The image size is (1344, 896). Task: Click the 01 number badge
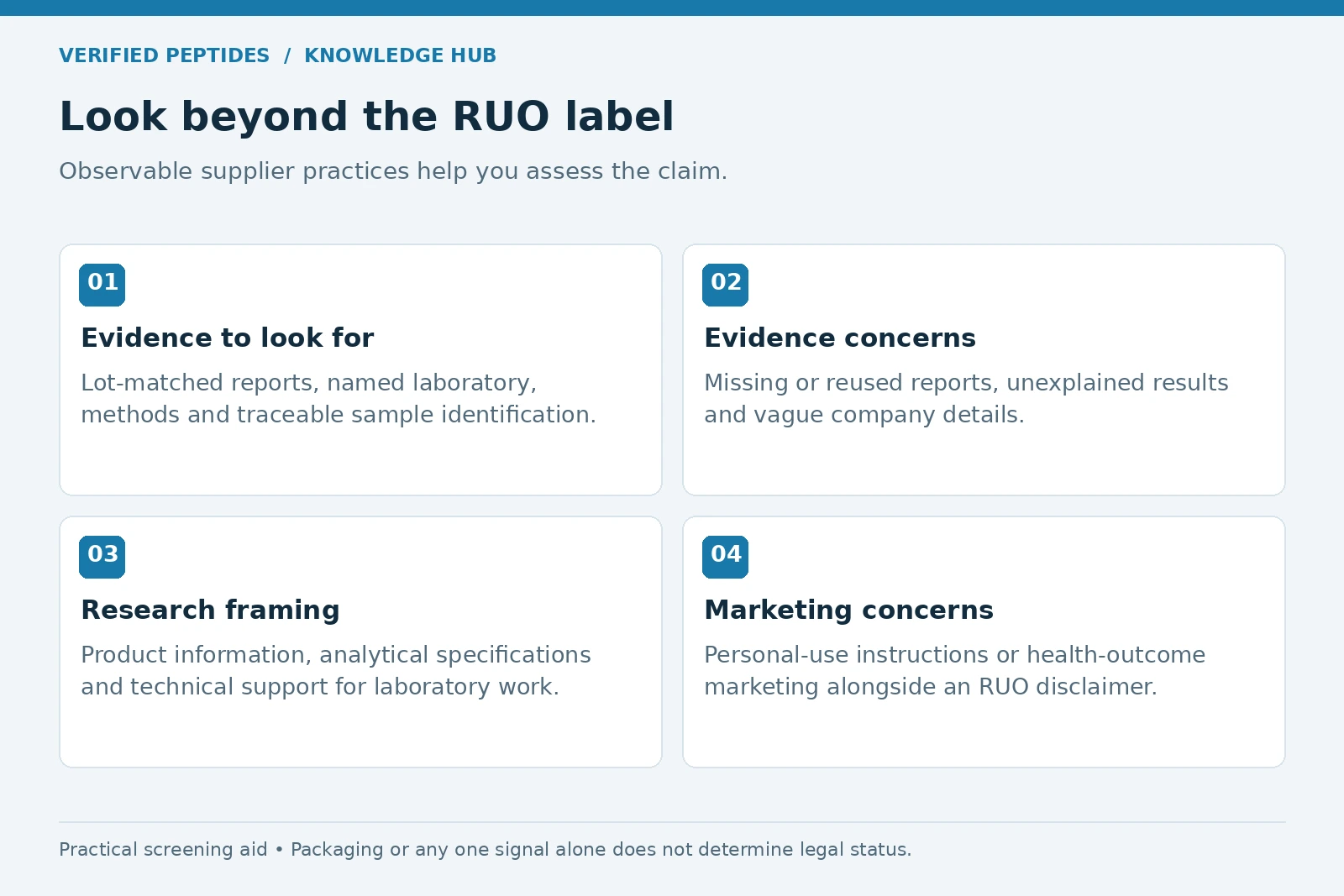(102, 285)
